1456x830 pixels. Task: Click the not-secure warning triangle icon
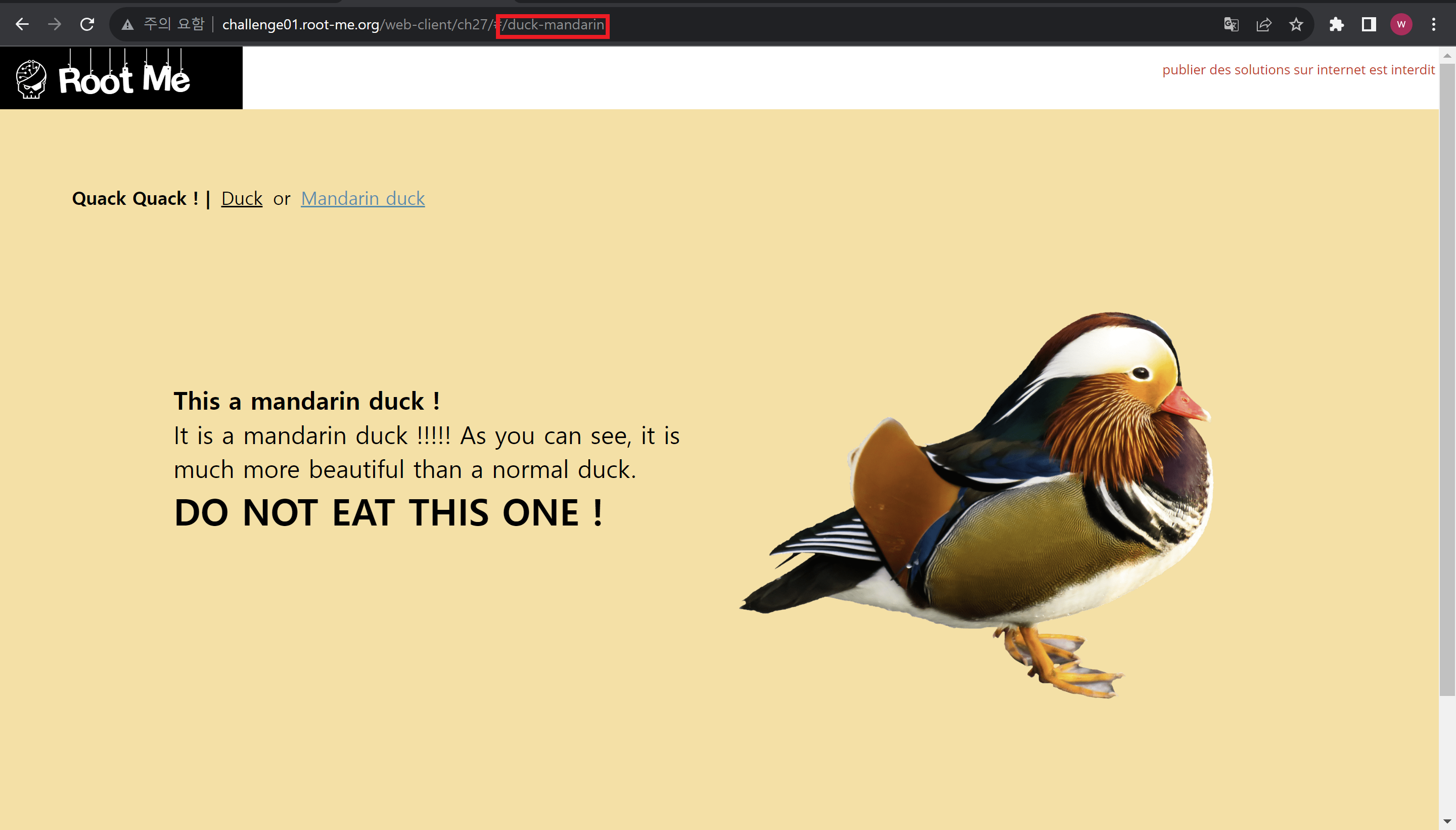[127, 24]
